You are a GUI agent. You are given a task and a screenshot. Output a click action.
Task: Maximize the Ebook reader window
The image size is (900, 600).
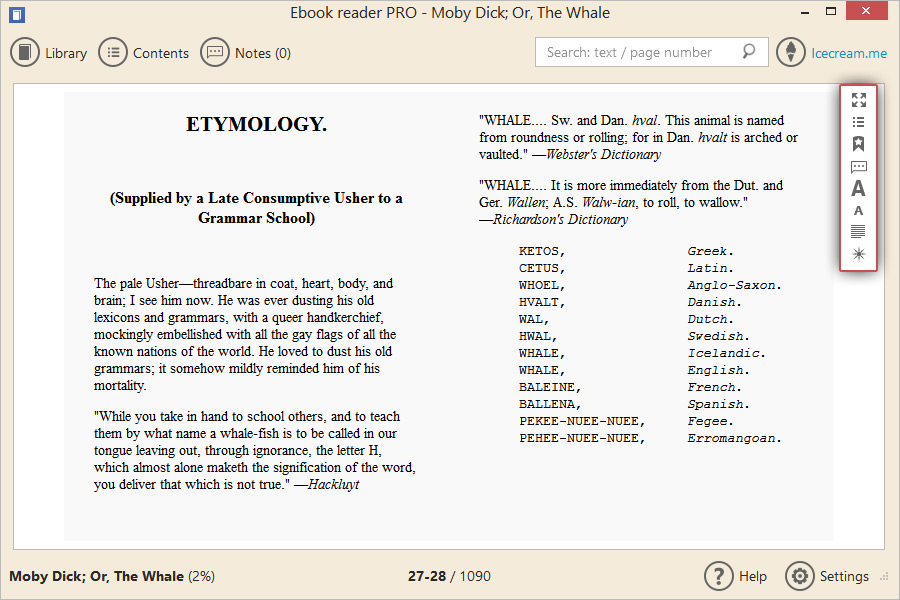click(831, 11)
